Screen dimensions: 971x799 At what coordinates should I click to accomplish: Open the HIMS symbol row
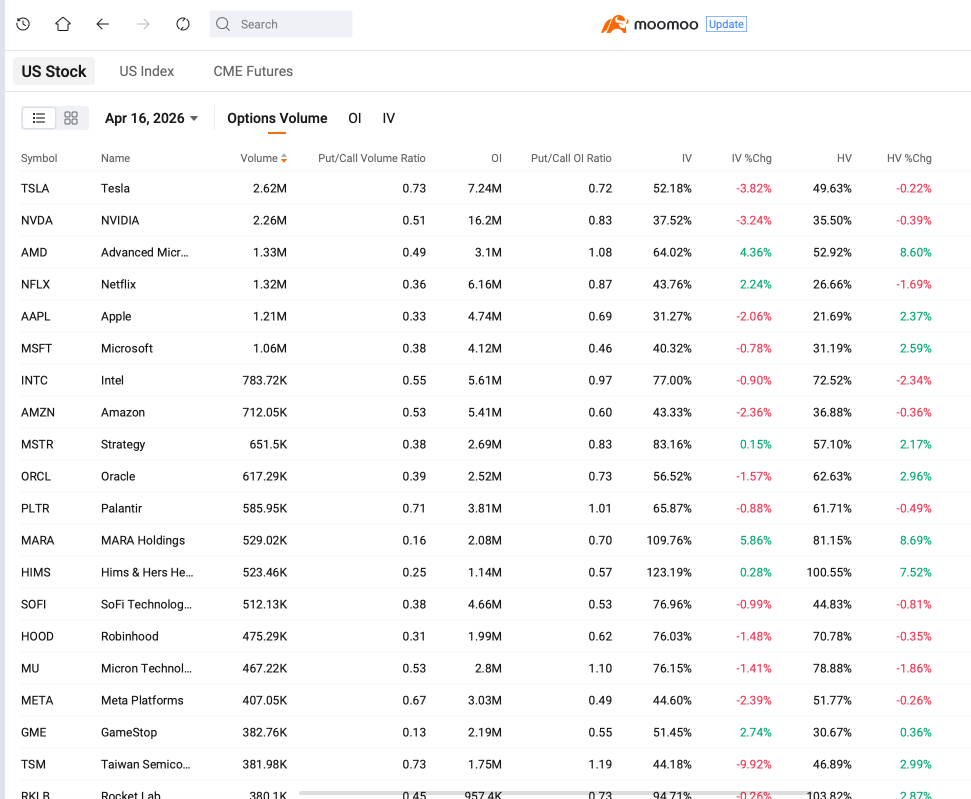pos(36,572)
